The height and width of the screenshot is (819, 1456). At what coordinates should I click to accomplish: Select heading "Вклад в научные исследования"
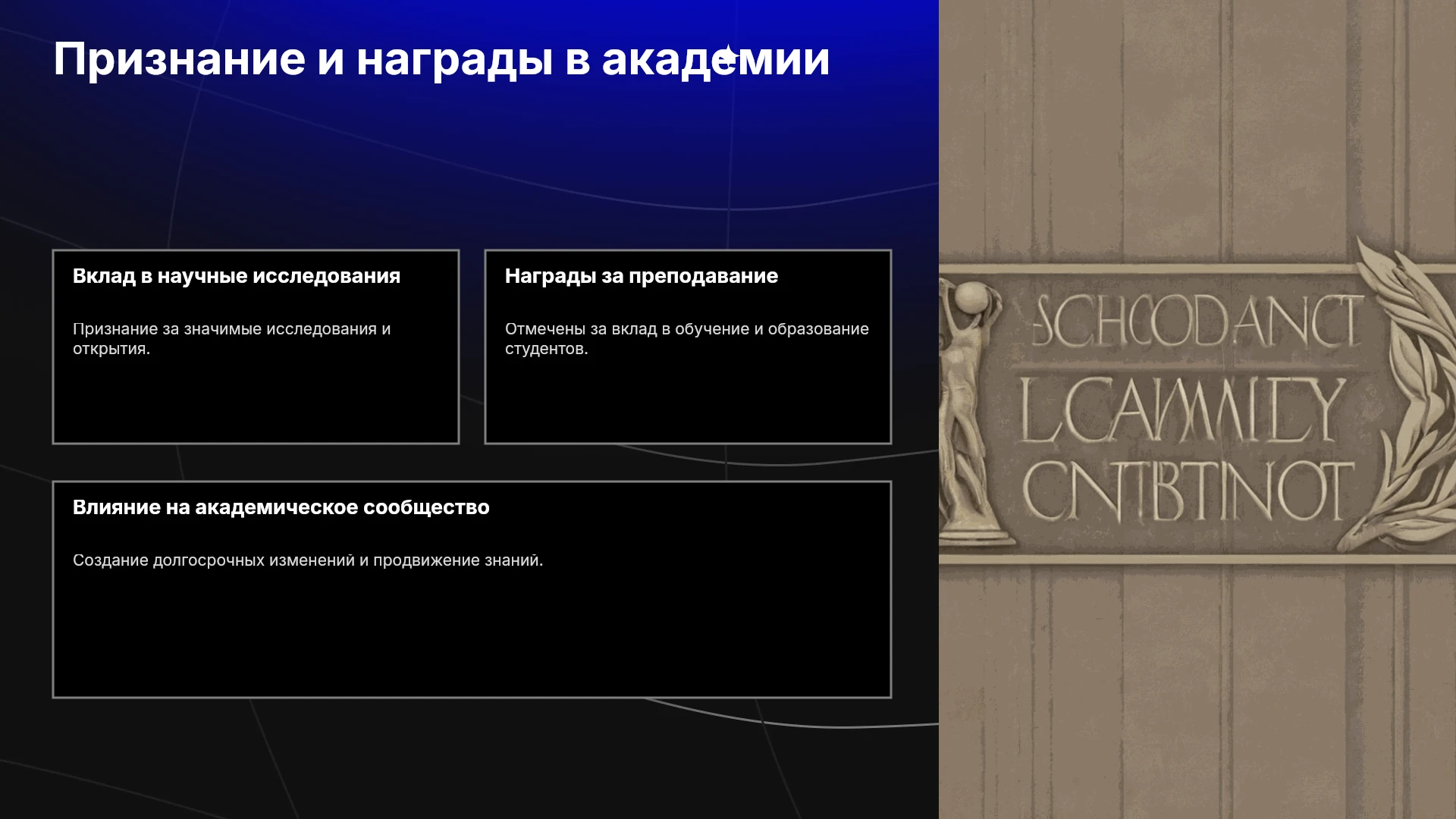(237, 276)
